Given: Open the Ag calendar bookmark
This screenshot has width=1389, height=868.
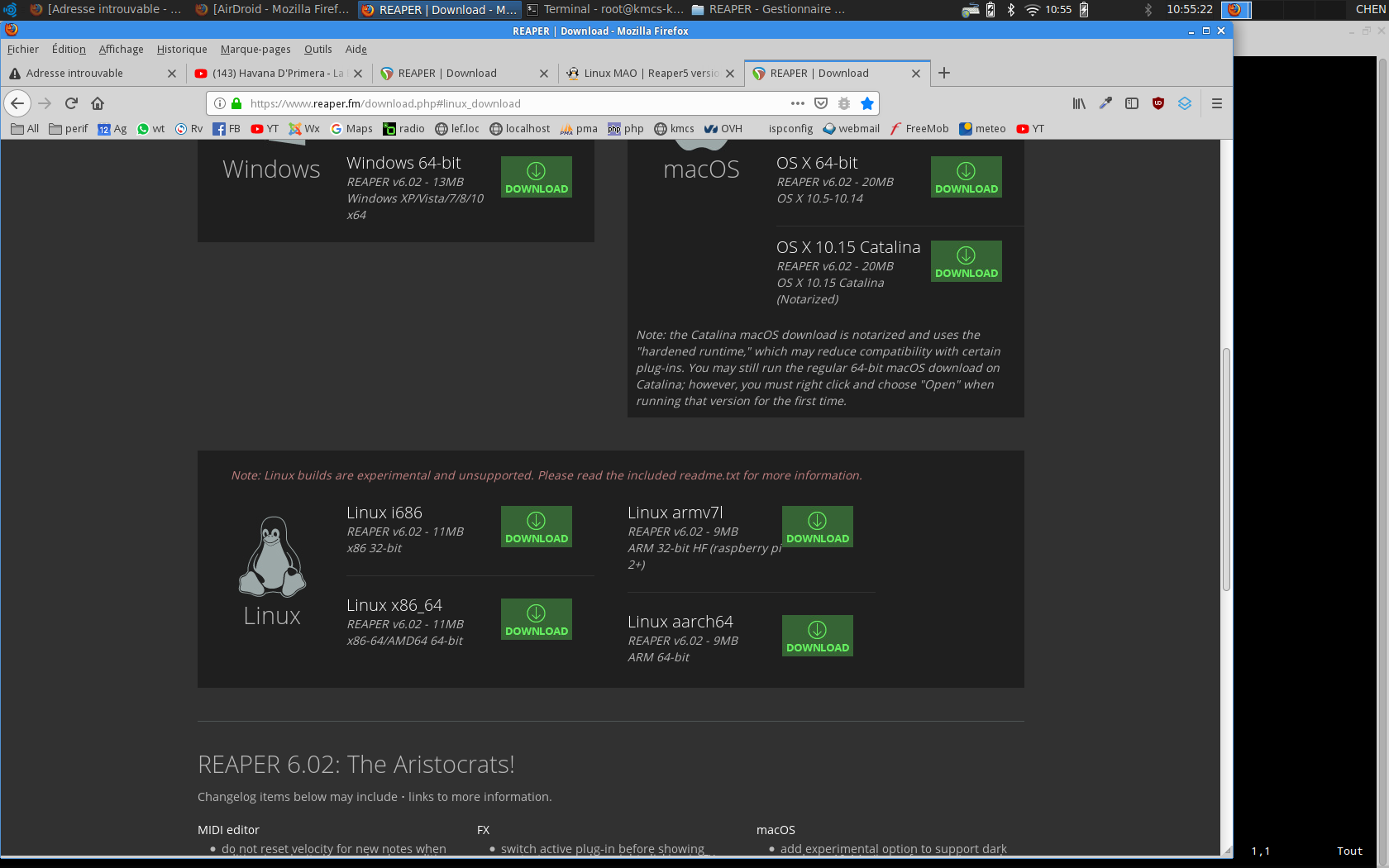Looking at the screenshot, I should point(112,129).
